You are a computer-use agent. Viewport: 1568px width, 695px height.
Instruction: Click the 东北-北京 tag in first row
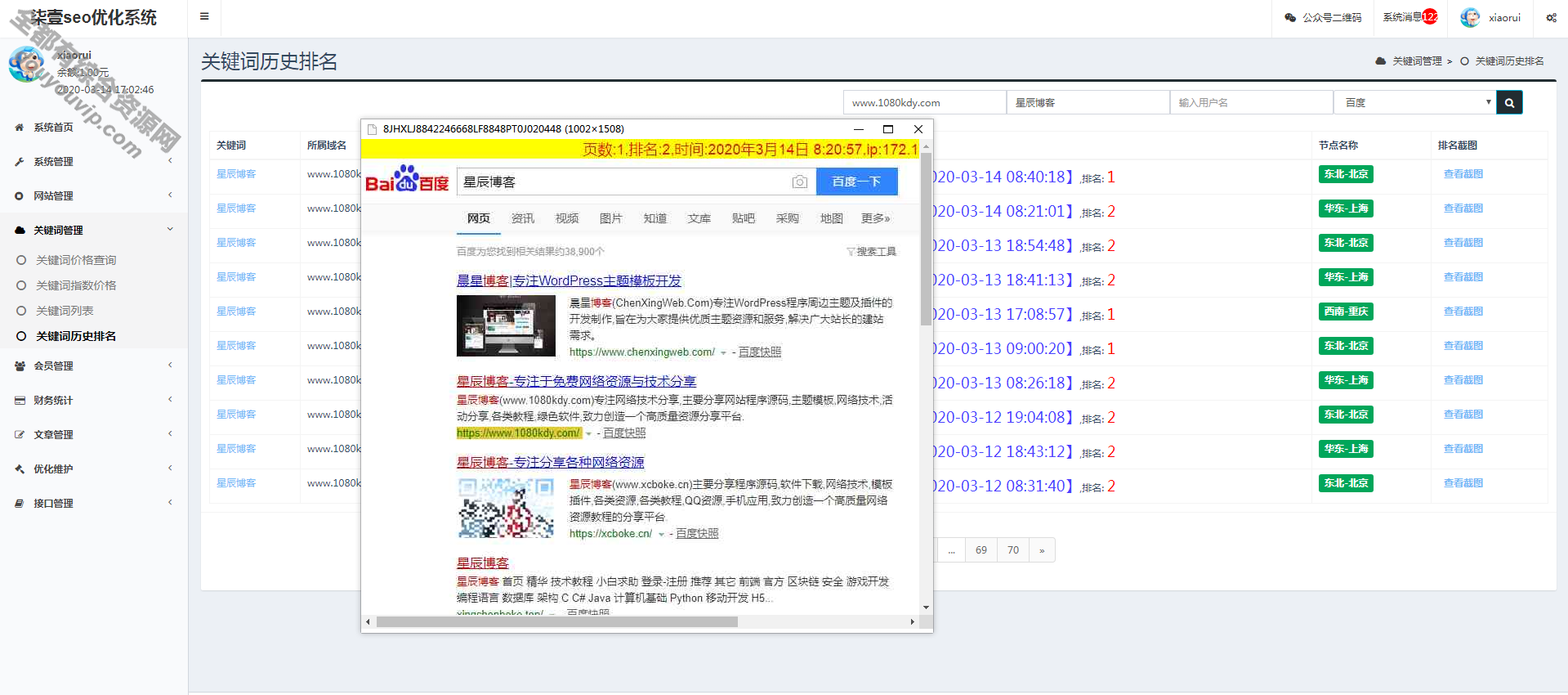[1346, 174]
